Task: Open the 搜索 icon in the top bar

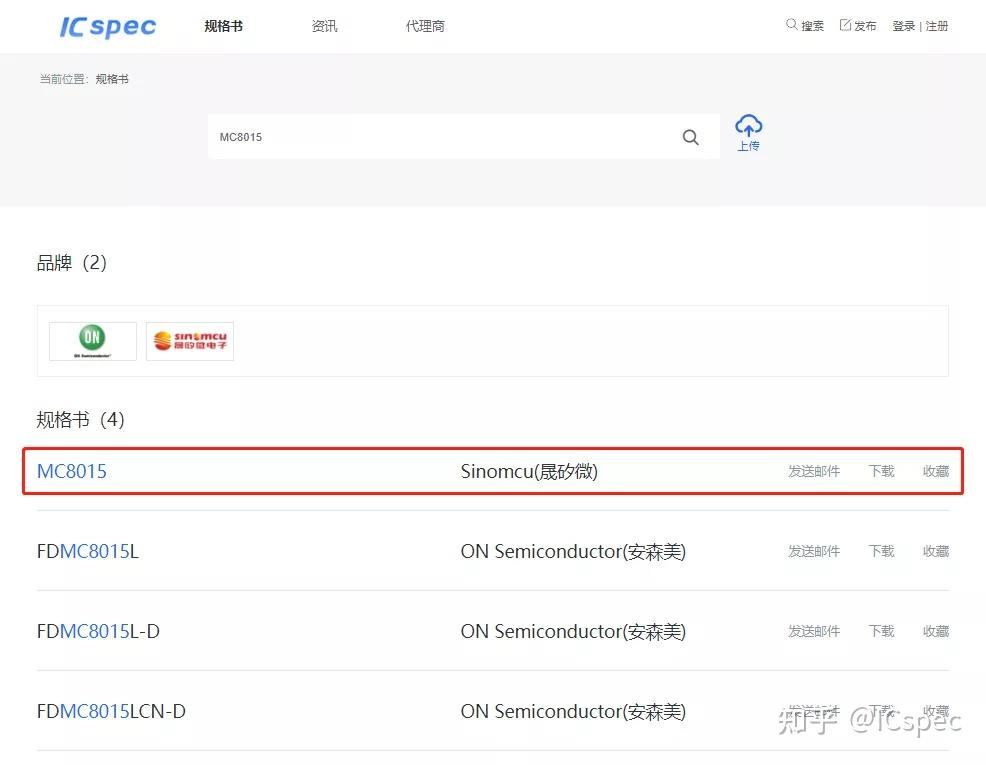Action: (x=805, y=25)
